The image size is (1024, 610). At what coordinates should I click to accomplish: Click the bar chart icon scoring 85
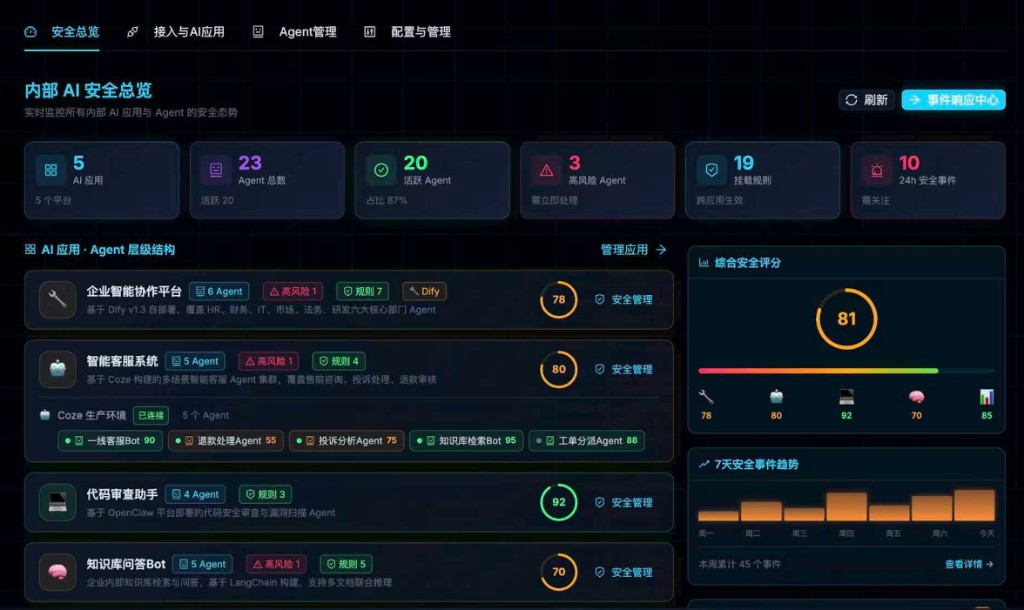tap(986, 397)
